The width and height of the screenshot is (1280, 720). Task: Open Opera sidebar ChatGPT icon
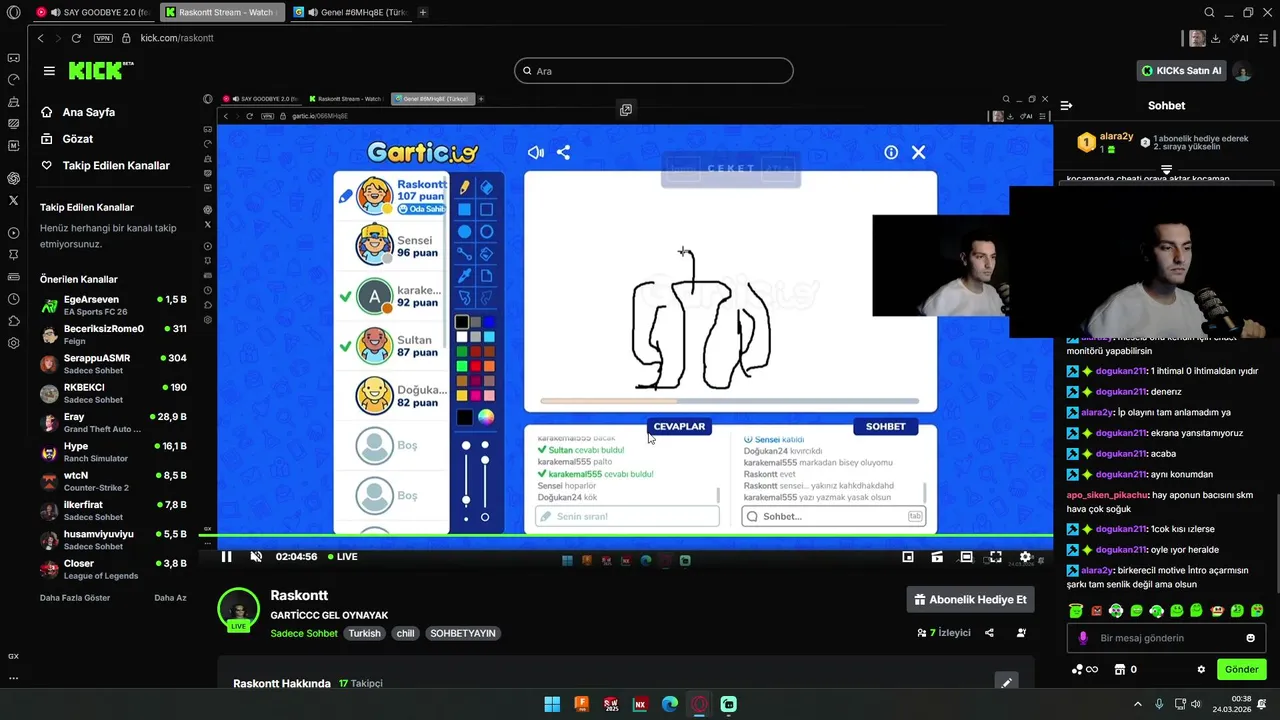(13, 178)
